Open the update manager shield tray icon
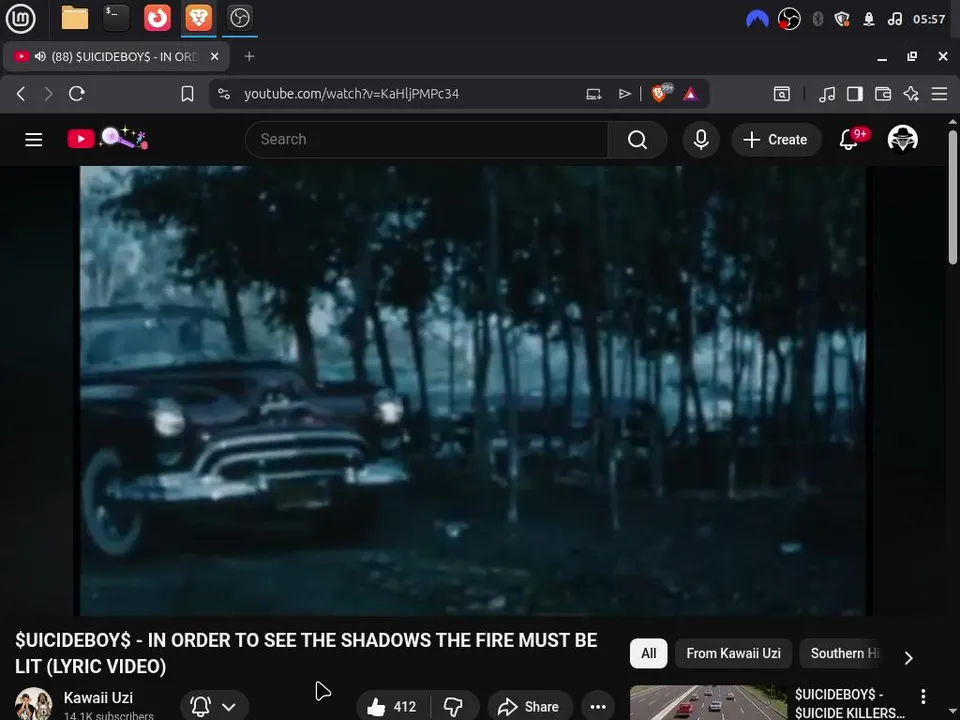960x720 pixels. (842, 19)
